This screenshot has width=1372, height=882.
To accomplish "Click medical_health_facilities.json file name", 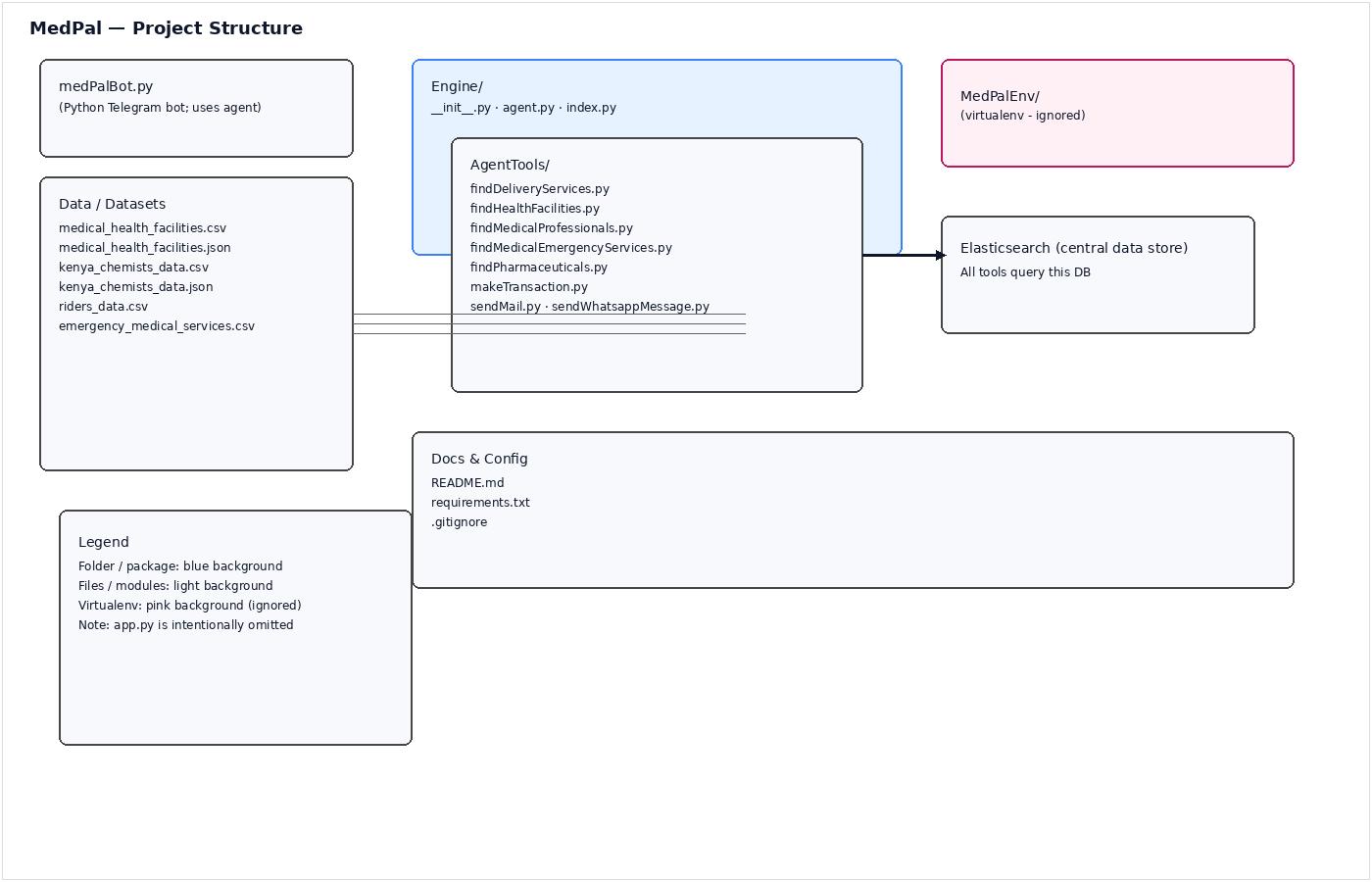I will 145,248.
